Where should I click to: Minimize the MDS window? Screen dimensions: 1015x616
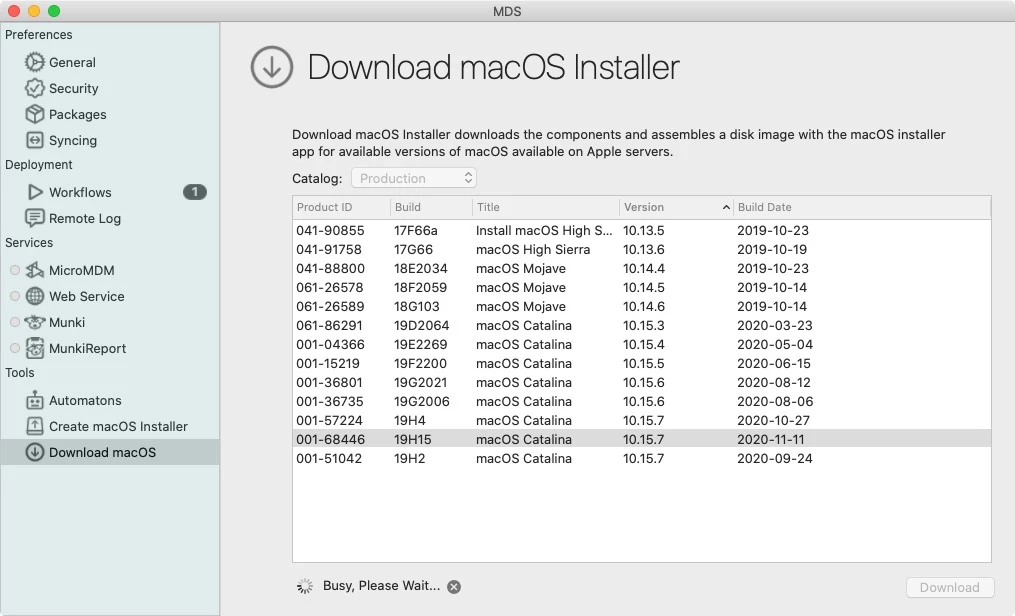[34, 11]
